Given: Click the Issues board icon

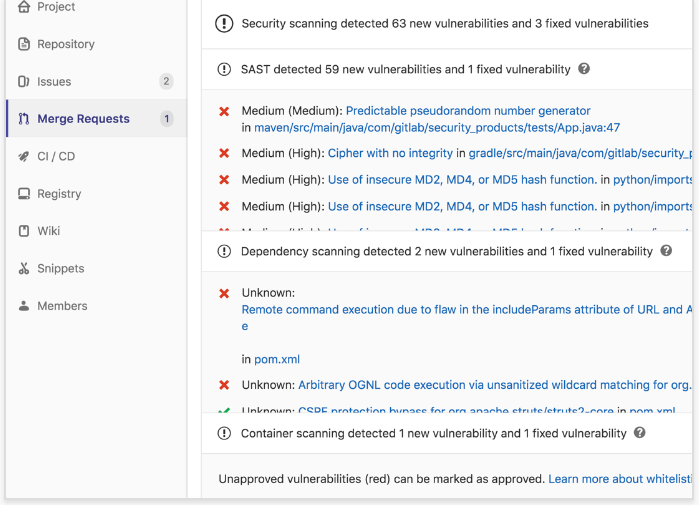Looking at the screenshot, I should pyautogui.click(x=24, y=82).
